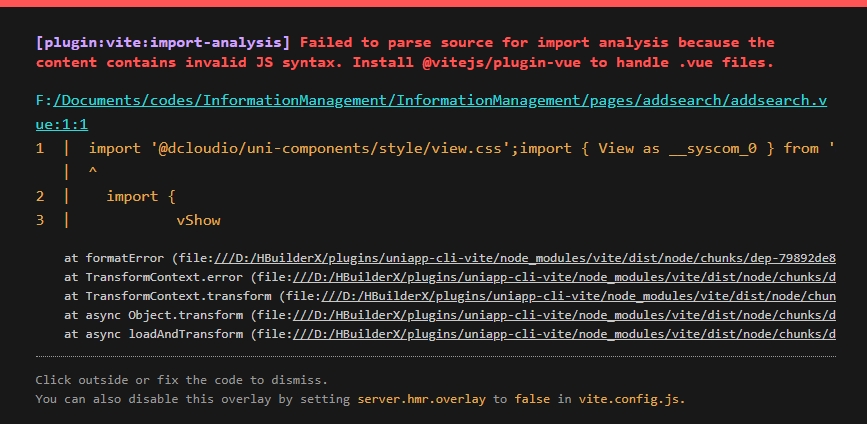The image size is (867, 424).
Task: Open the async Object.transform file link
Action: tap(564, 315)
